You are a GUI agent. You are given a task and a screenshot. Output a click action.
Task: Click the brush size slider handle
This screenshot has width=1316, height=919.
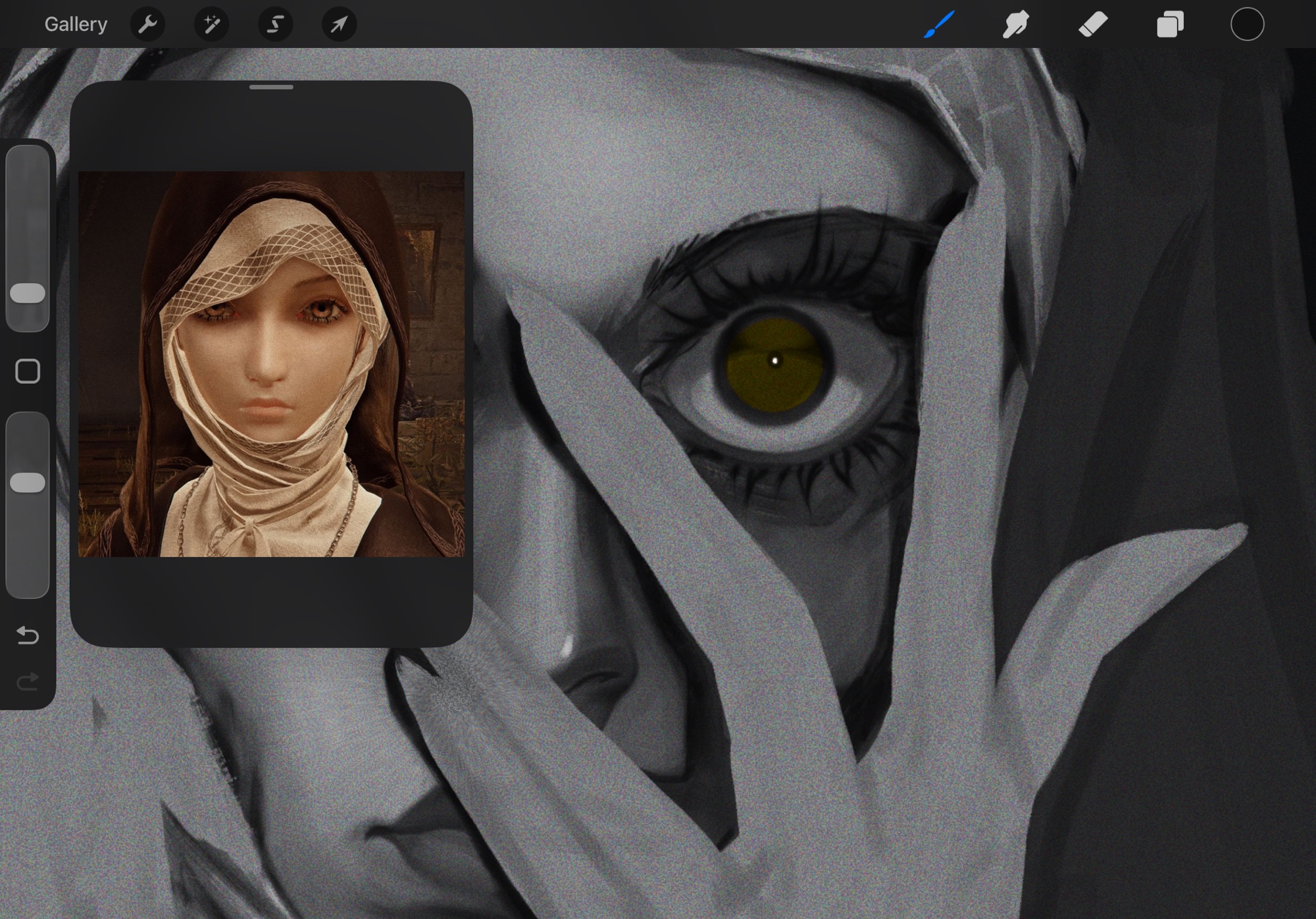[28, 294]
